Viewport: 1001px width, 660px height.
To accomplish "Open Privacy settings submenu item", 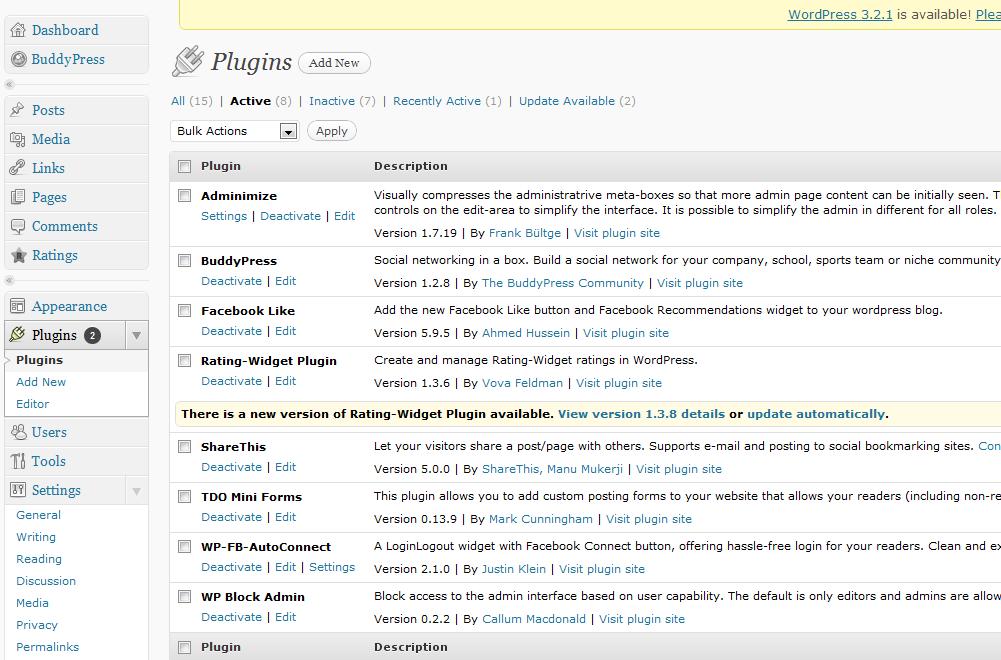I will tap(37, 626).
